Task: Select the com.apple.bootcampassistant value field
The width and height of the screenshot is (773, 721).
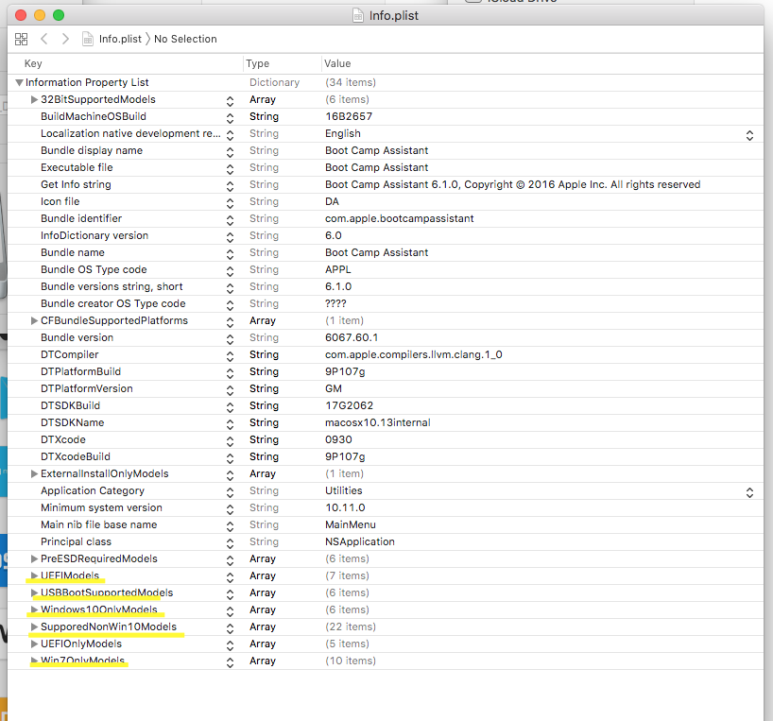Action: [399, 218]
